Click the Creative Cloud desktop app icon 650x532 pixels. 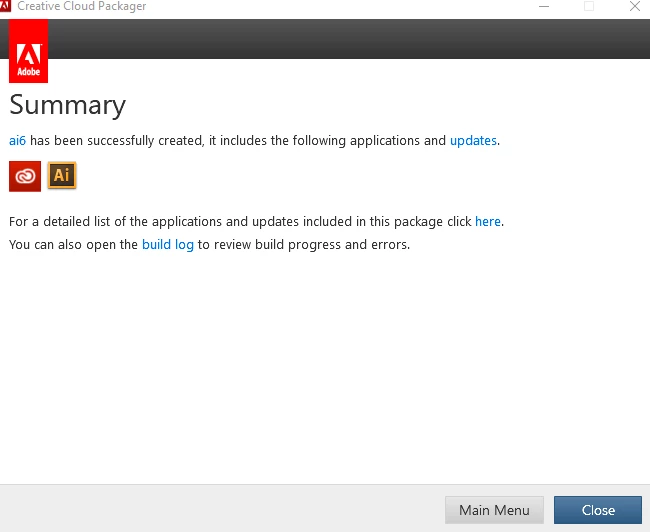tap(25, 176)
